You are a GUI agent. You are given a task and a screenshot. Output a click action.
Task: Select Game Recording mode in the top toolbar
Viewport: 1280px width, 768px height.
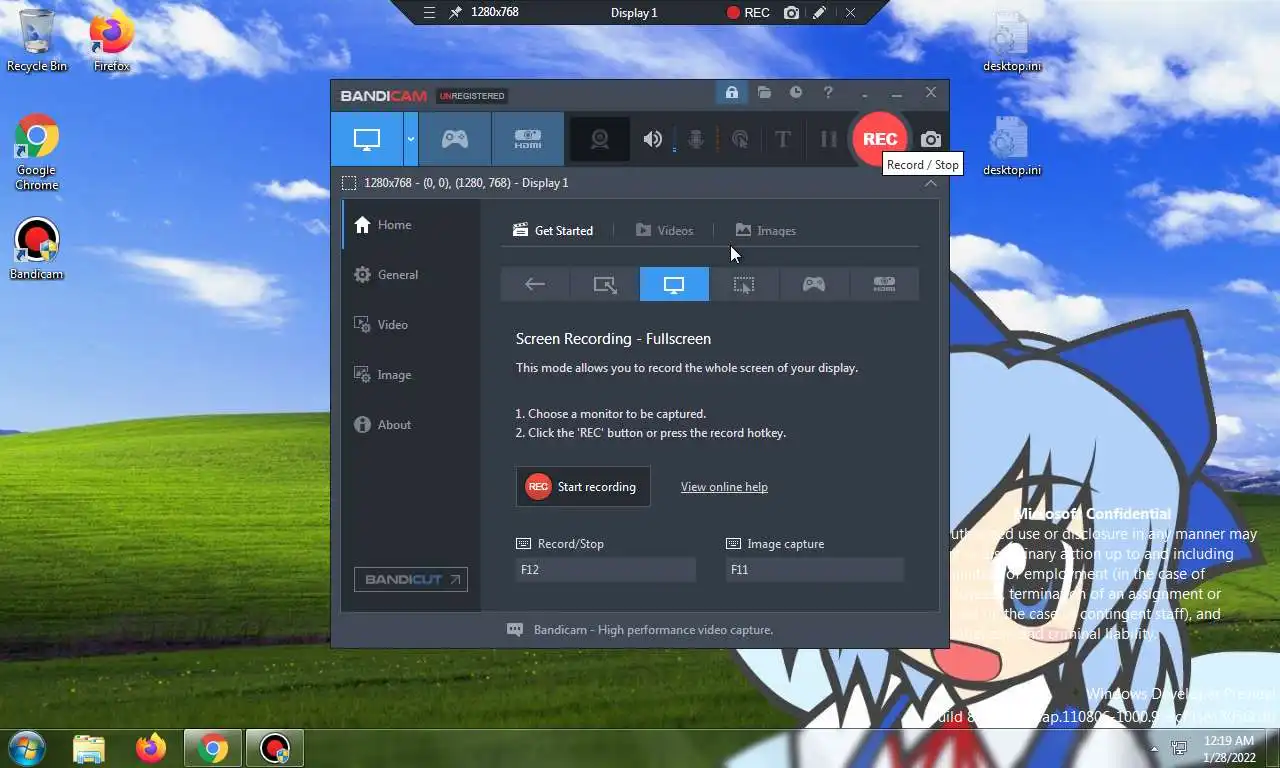pos(455,139)
